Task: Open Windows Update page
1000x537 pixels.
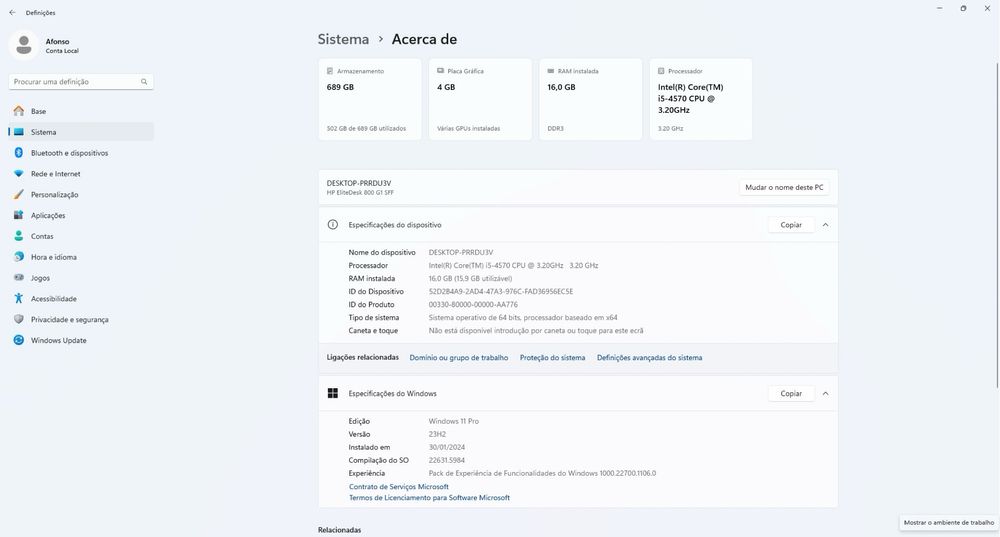Action: pyautogui.click(x=58, y=340)
